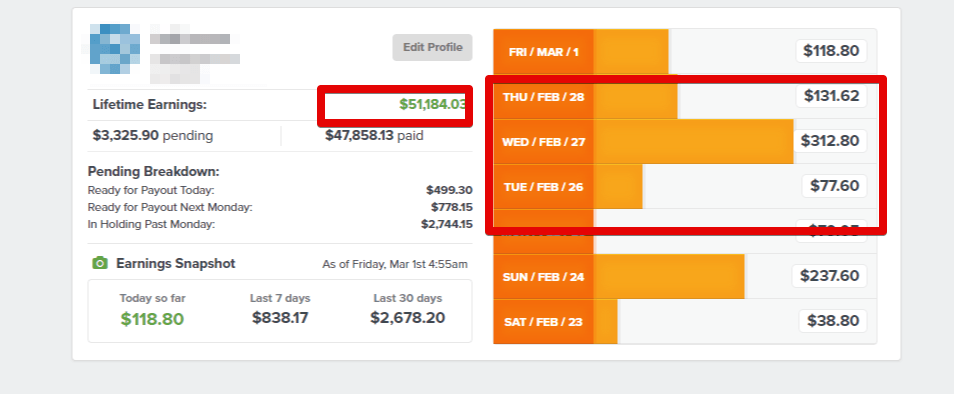Click the $237.60 earnings value badge
Image resolution: width=954 pixels, height=394 pixels.
click(x=829, y=276)
